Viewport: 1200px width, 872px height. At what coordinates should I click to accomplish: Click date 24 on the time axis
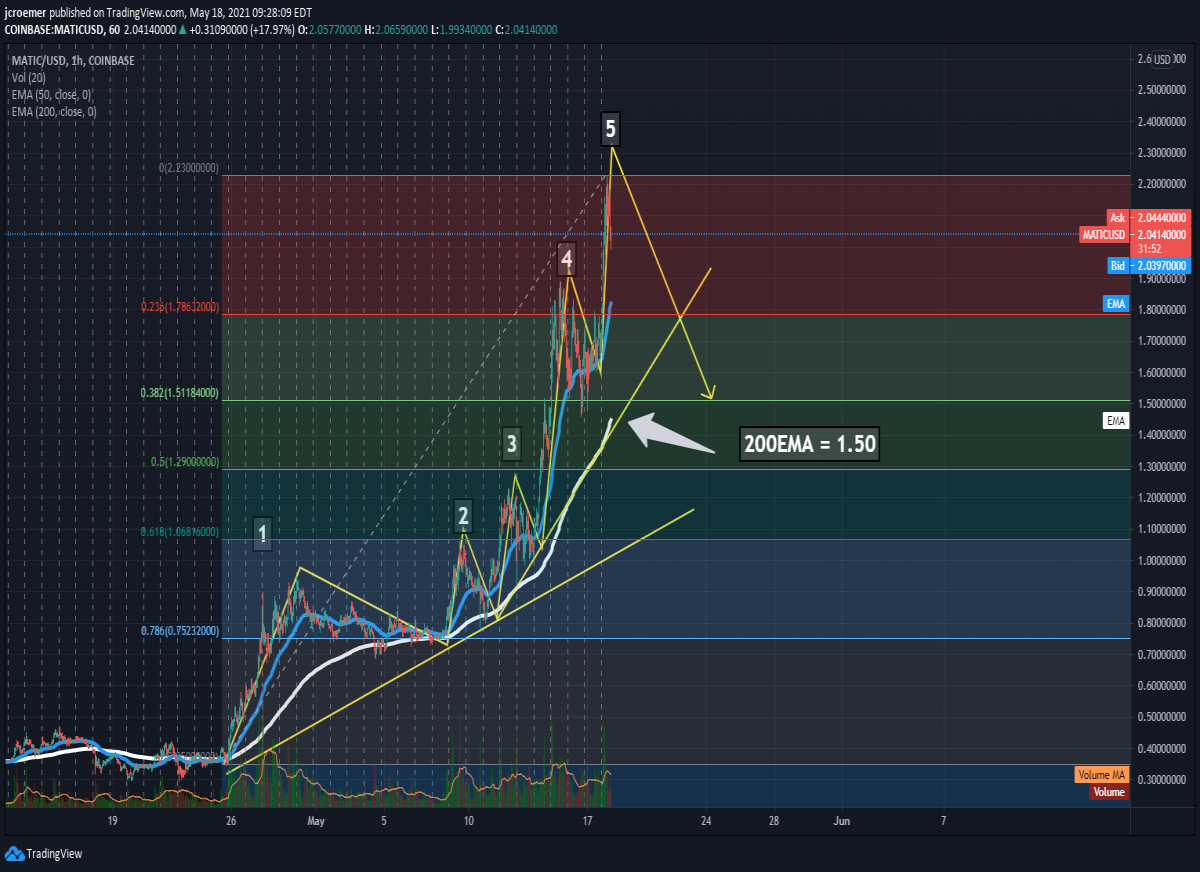tap(707, 821)
